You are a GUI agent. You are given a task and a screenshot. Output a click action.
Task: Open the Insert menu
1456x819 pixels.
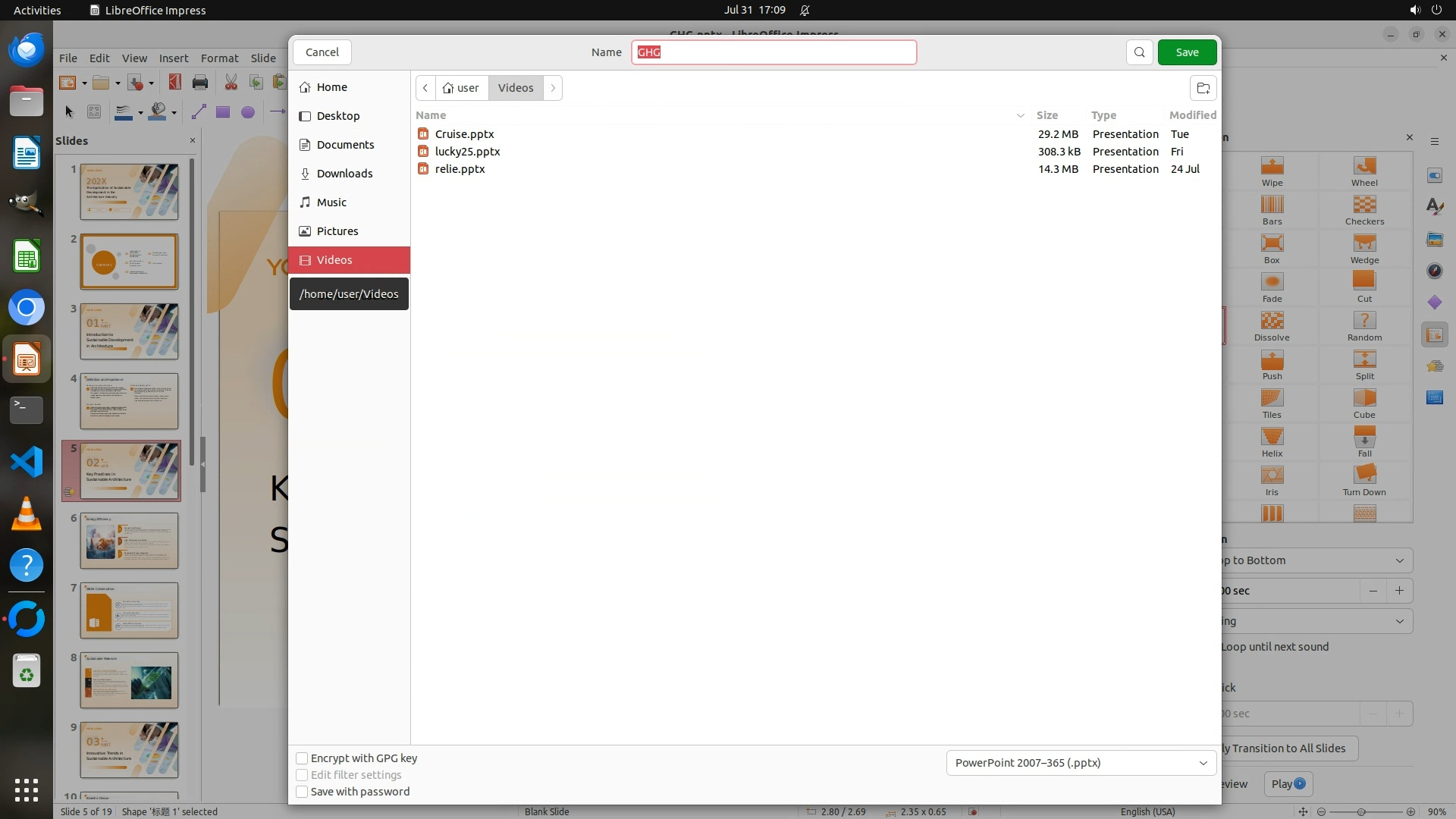[x=174, y=58]
